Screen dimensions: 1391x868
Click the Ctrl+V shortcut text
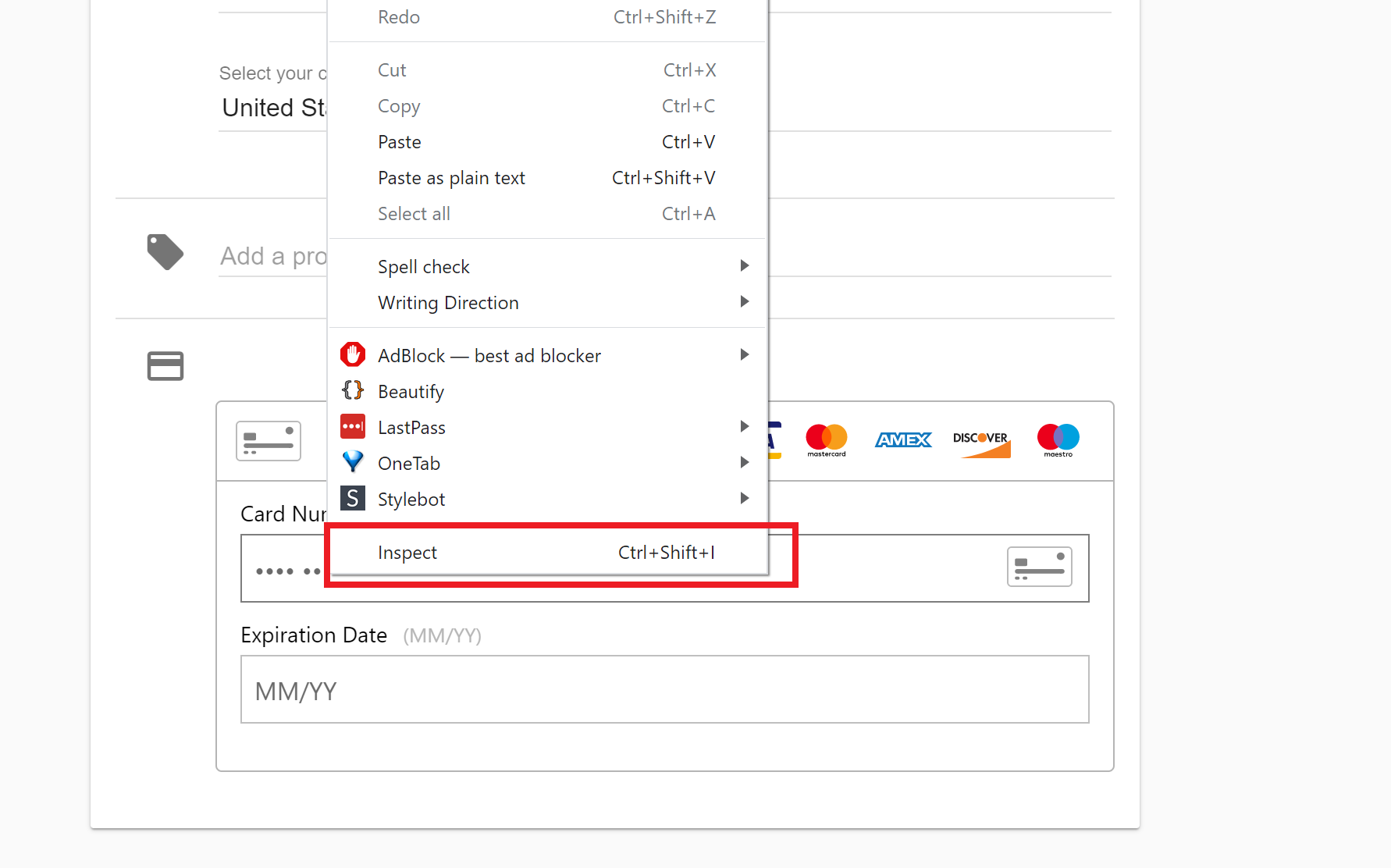688,142
